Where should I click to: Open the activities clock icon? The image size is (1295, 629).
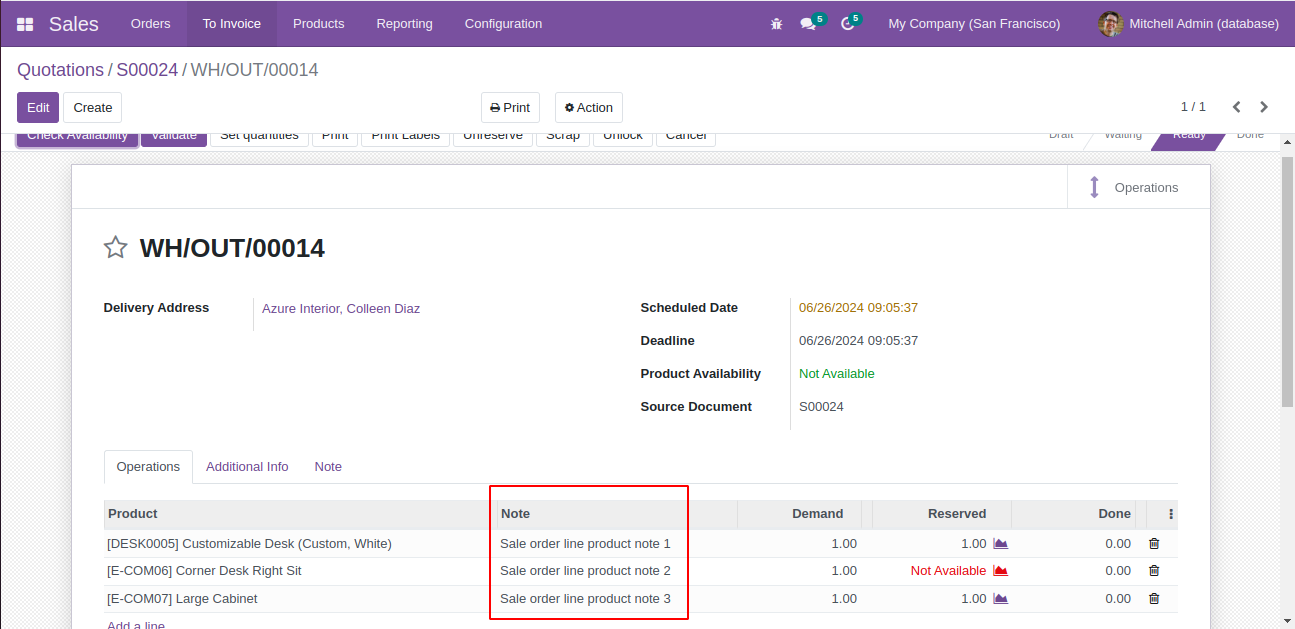pyautogui.click(x=847, y=24)
